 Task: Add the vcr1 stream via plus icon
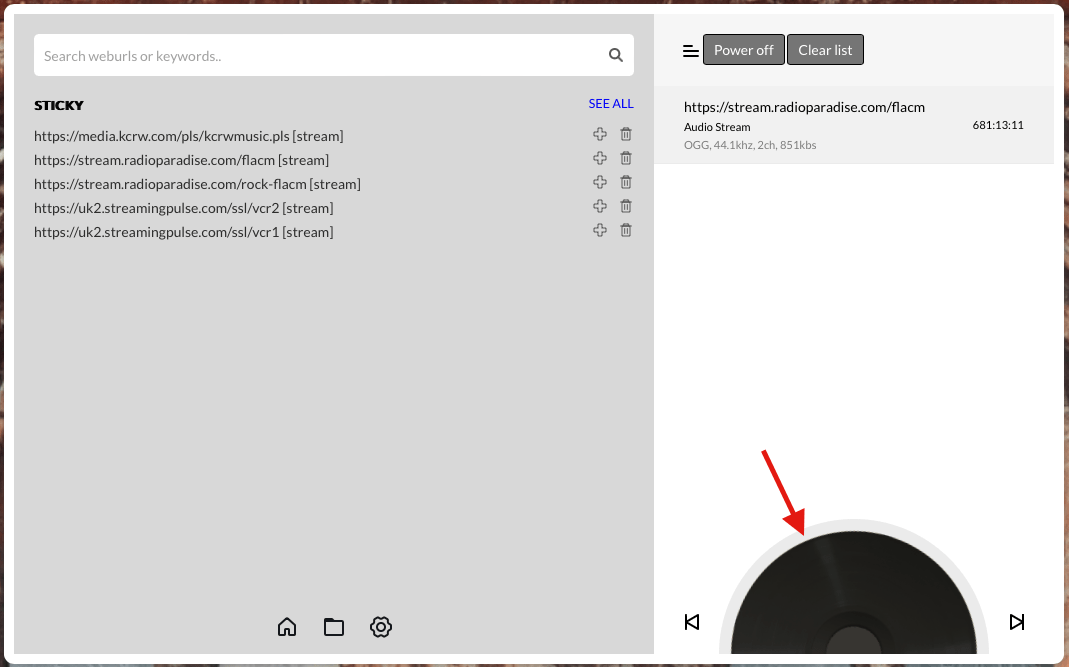(x=600, y=230)
